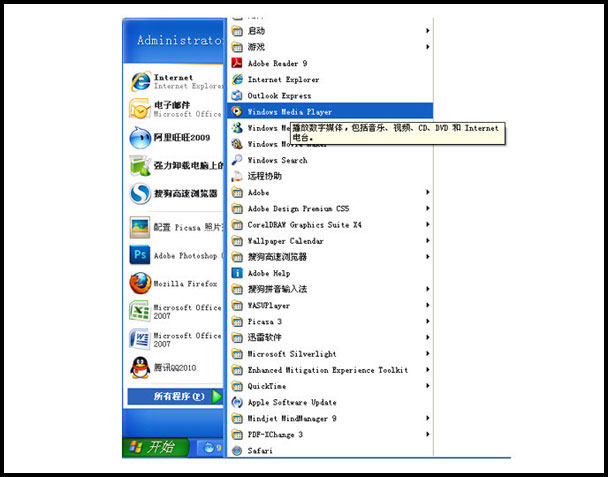Click the 游戏 folder icon
608x477 pixels.
click(x=237, y=47)
